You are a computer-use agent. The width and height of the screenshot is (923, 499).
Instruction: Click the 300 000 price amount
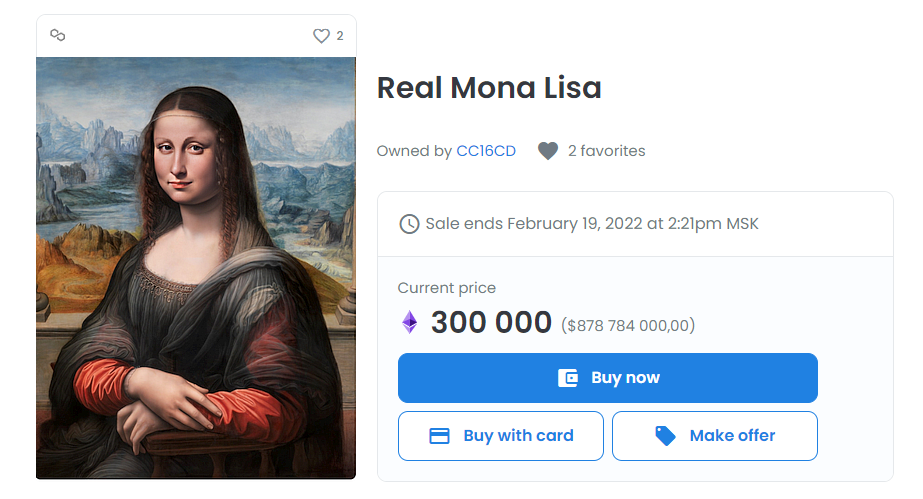[491, 322]
